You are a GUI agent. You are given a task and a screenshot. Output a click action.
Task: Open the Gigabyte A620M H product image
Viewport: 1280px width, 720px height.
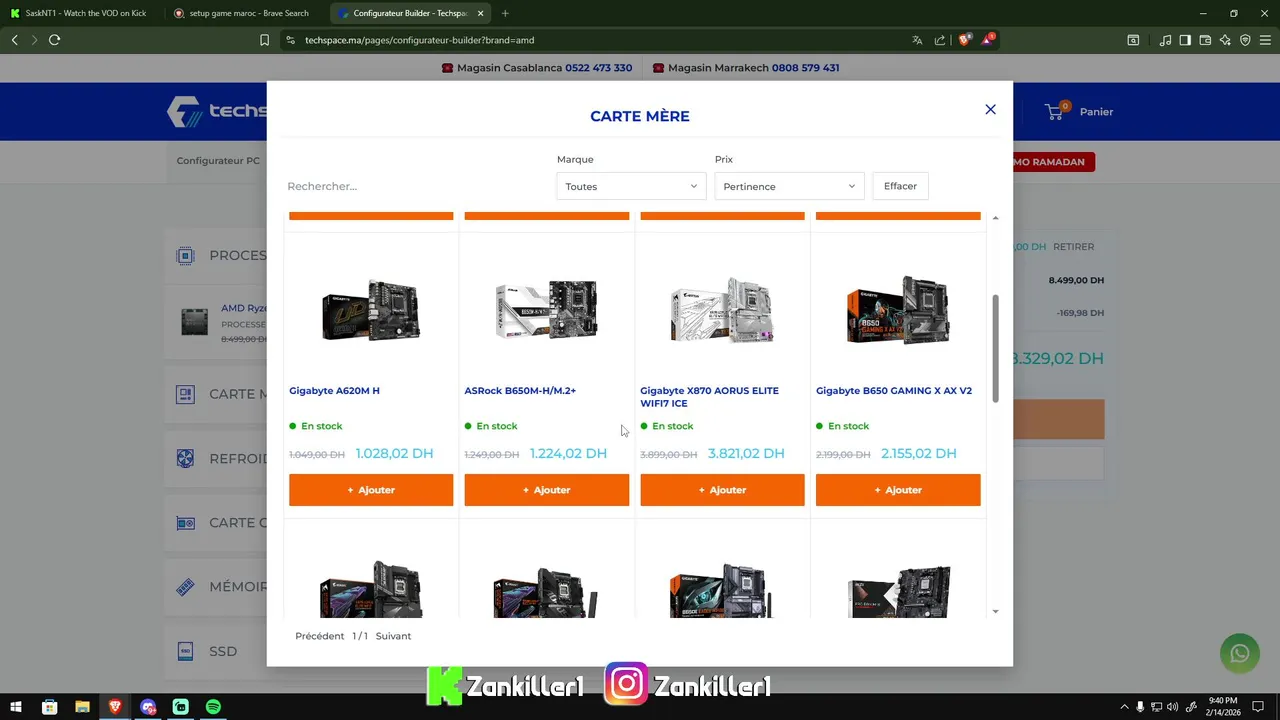(x=371, y=310)
